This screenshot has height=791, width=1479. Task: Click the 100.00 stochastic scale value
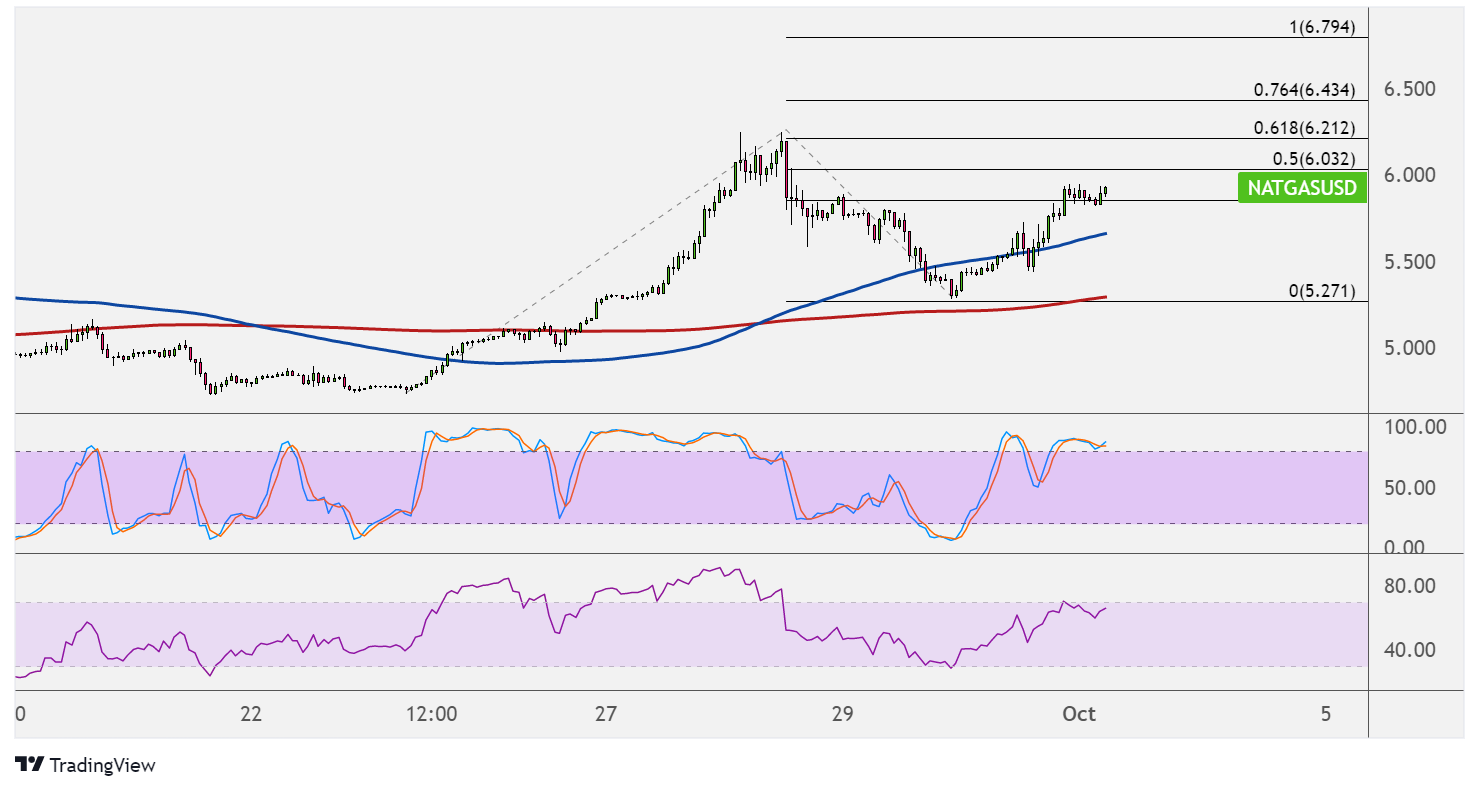[1413, 427]
